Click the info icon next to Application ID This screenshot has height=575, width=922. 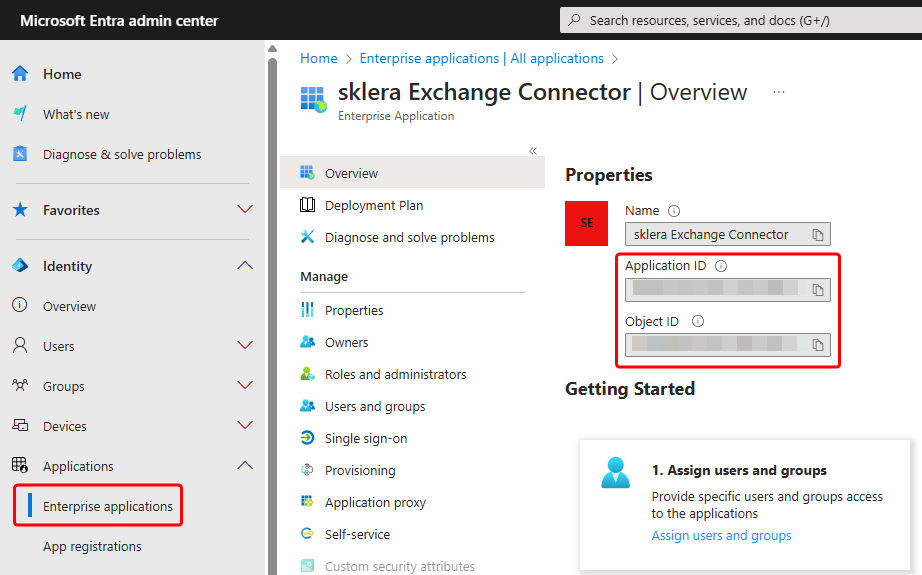[721, 266]
